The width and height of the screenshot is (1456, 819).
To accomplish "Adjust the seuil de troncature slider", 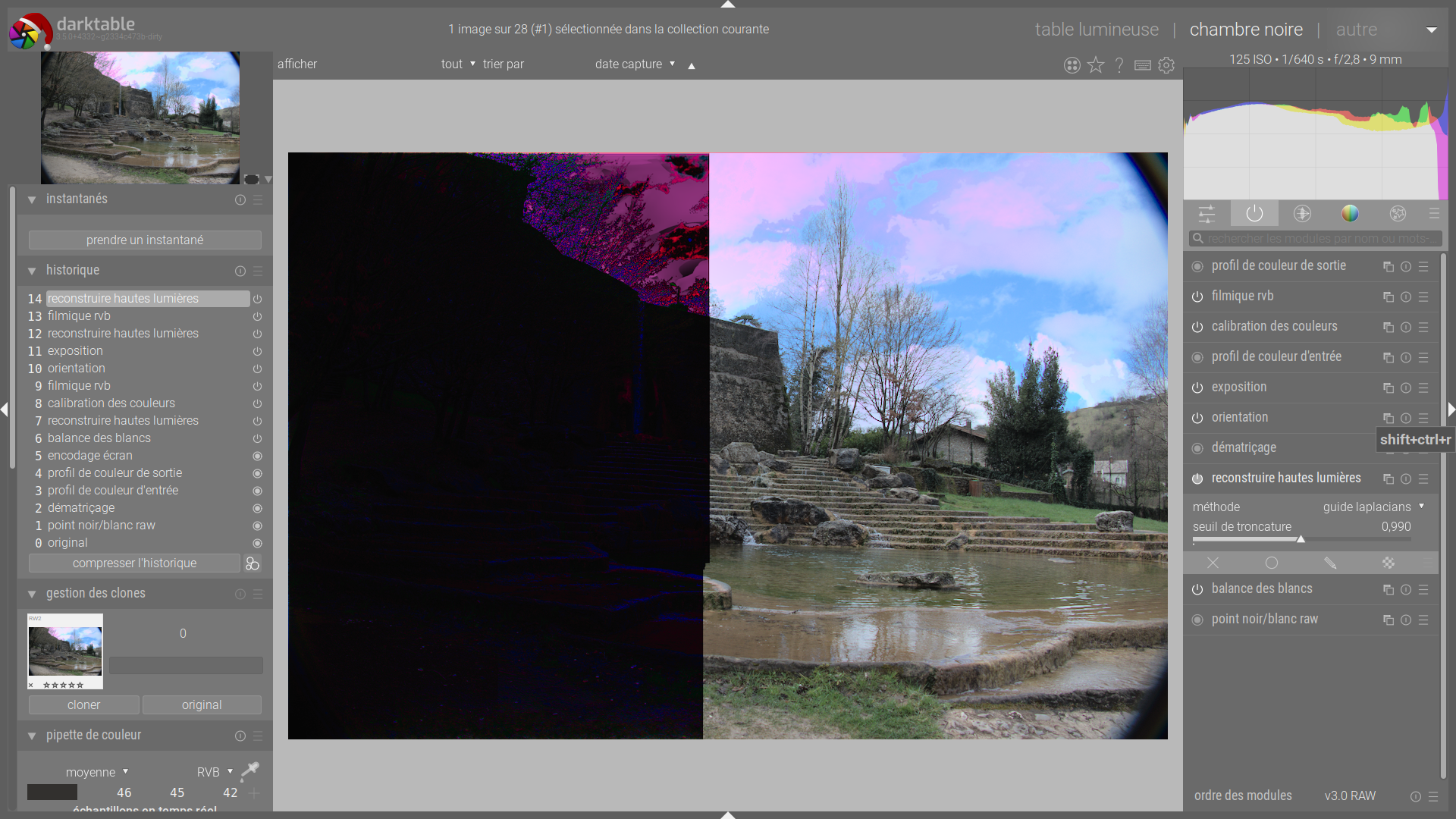I will (1301, 539).
